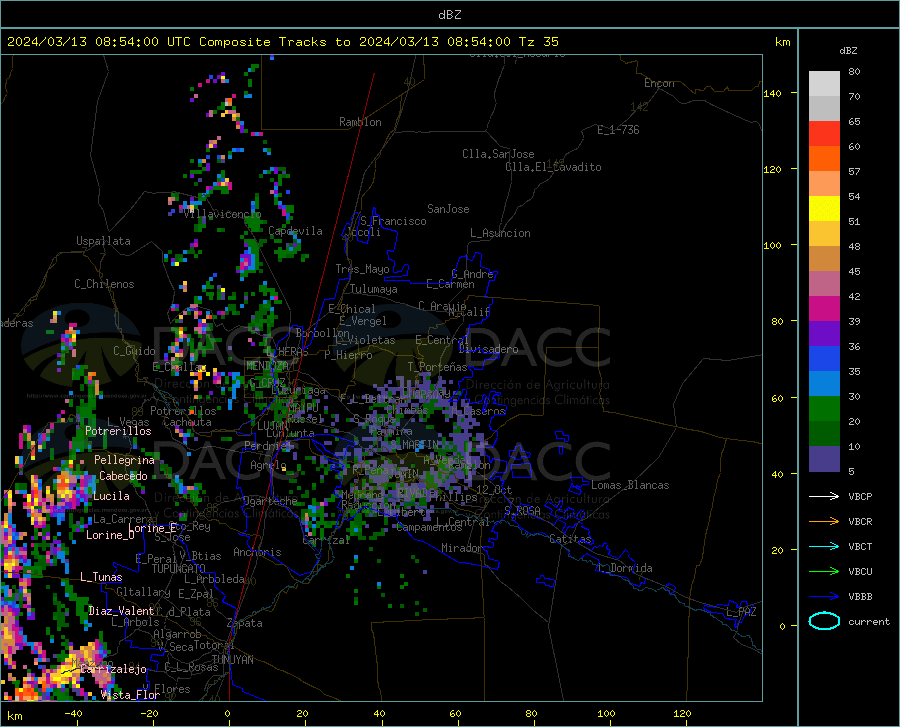Viewport: 900px width, 727px height.
Task: Click the 'TUPUNGATO' map label
Action: pyautogui.click(x=179, y=569)
